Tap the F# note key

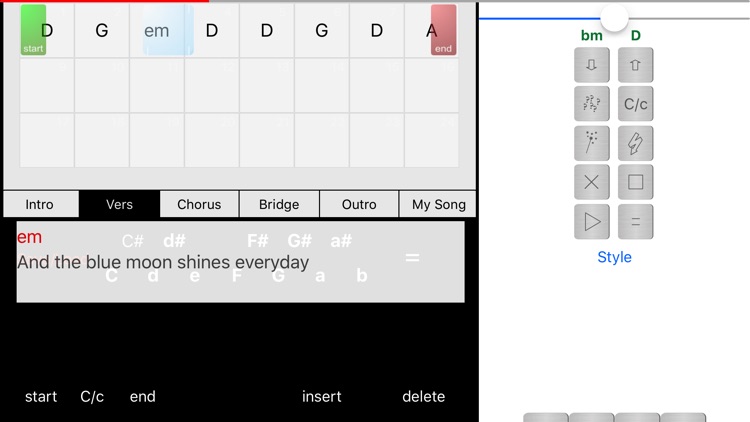(258, 241)
